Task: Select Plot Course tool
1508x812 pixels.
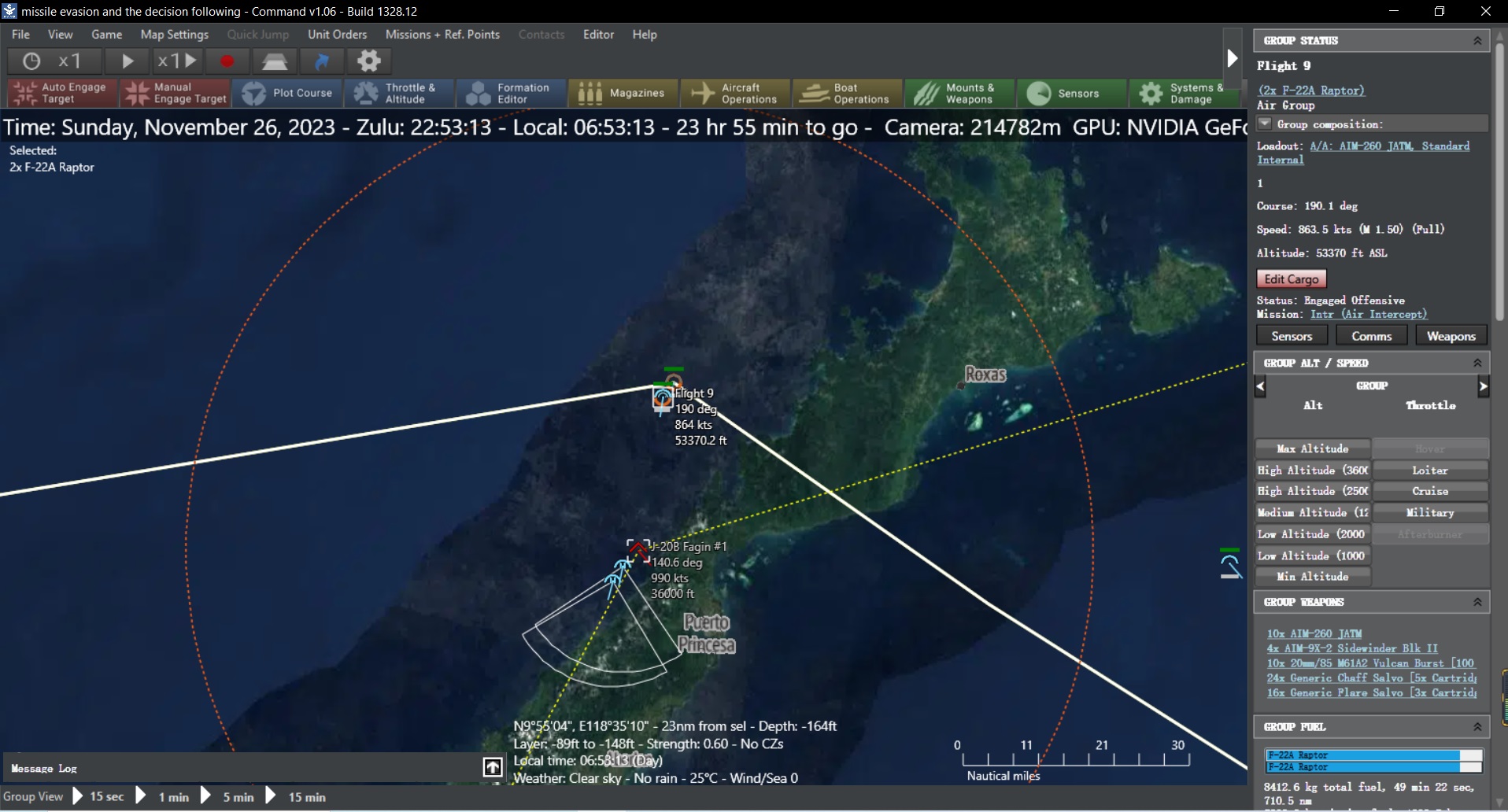Action: pyautogui.click(x=287, y=93)
